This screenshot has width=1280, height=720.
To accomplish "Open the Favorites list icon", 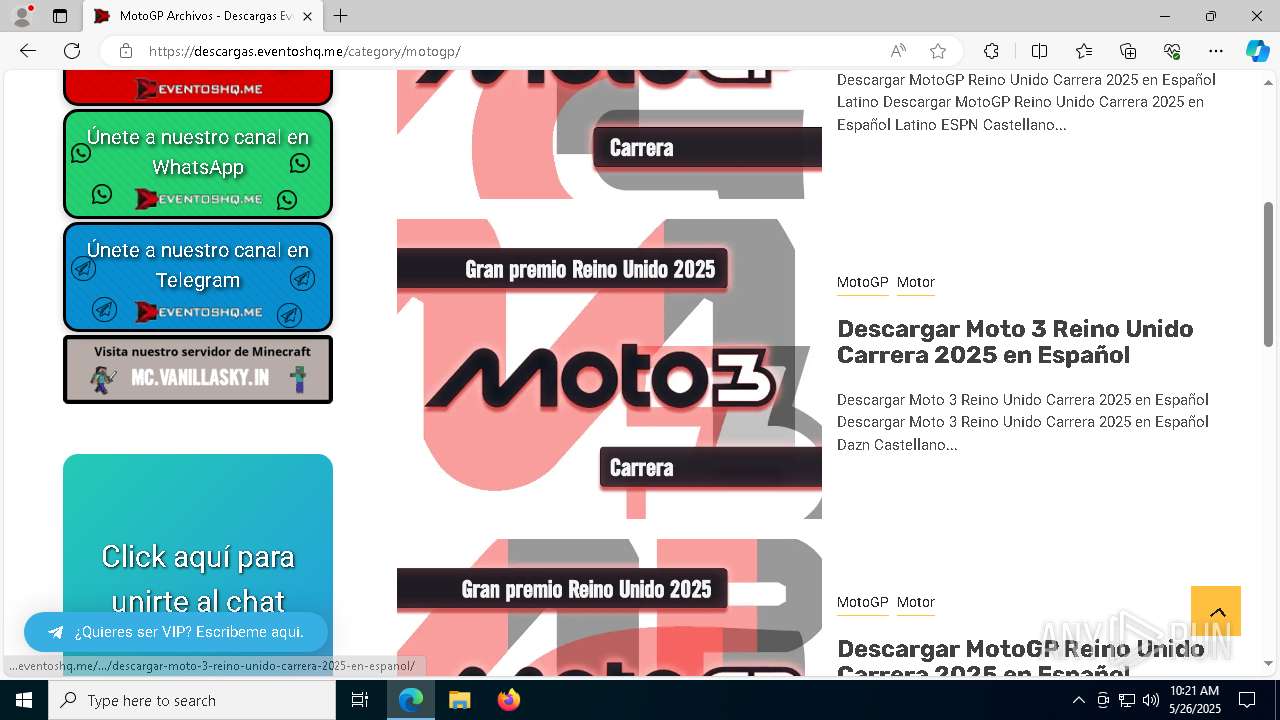I will click(1084, 51).
